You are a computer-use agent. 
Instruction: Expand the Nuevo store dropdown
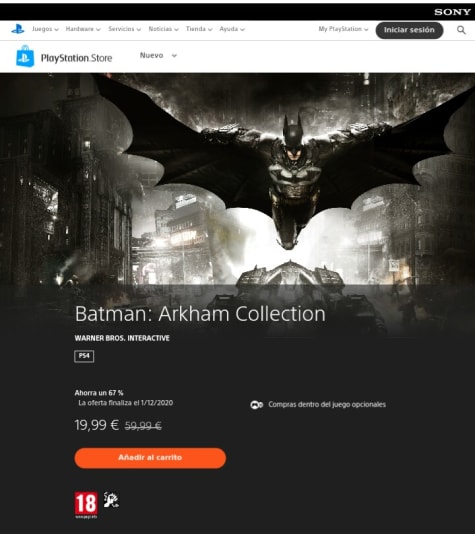(x=158, y=55)
